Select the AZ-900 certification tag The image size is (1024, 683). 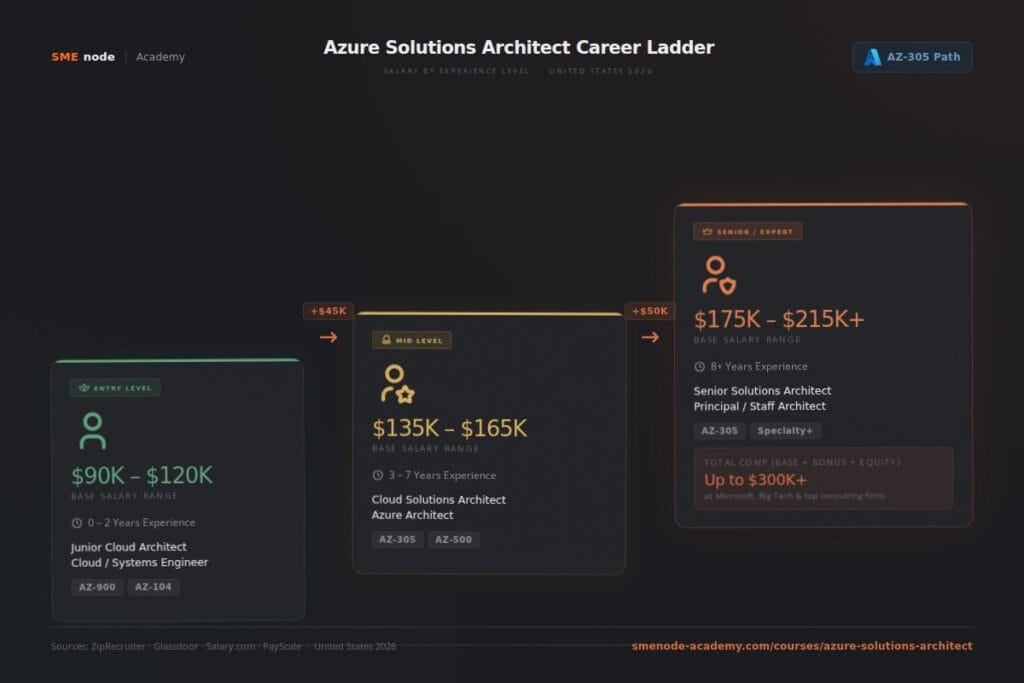[x=97, y=587]
